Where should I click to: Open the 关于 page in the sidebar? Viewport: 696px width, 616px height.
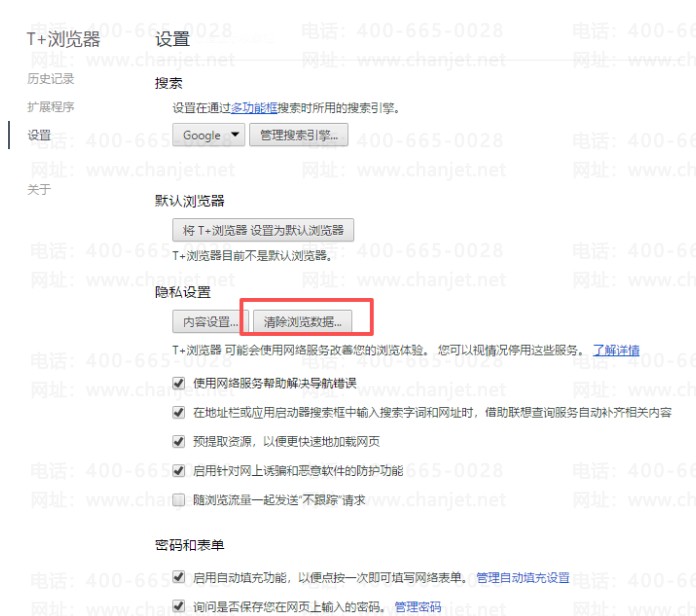pos(39,190)
